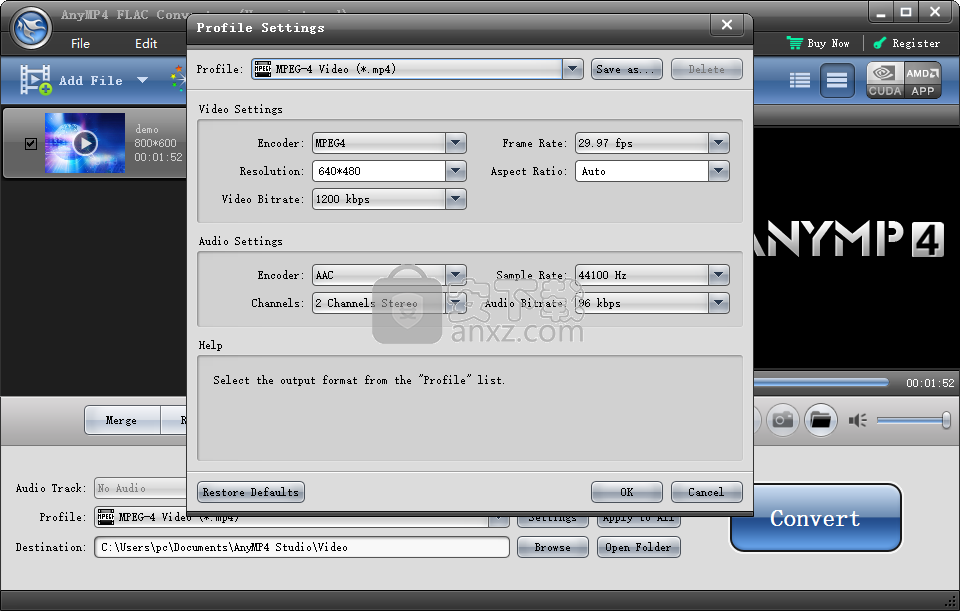Open the video Encoder MPEG4 dropdown

tap(456, 143)
